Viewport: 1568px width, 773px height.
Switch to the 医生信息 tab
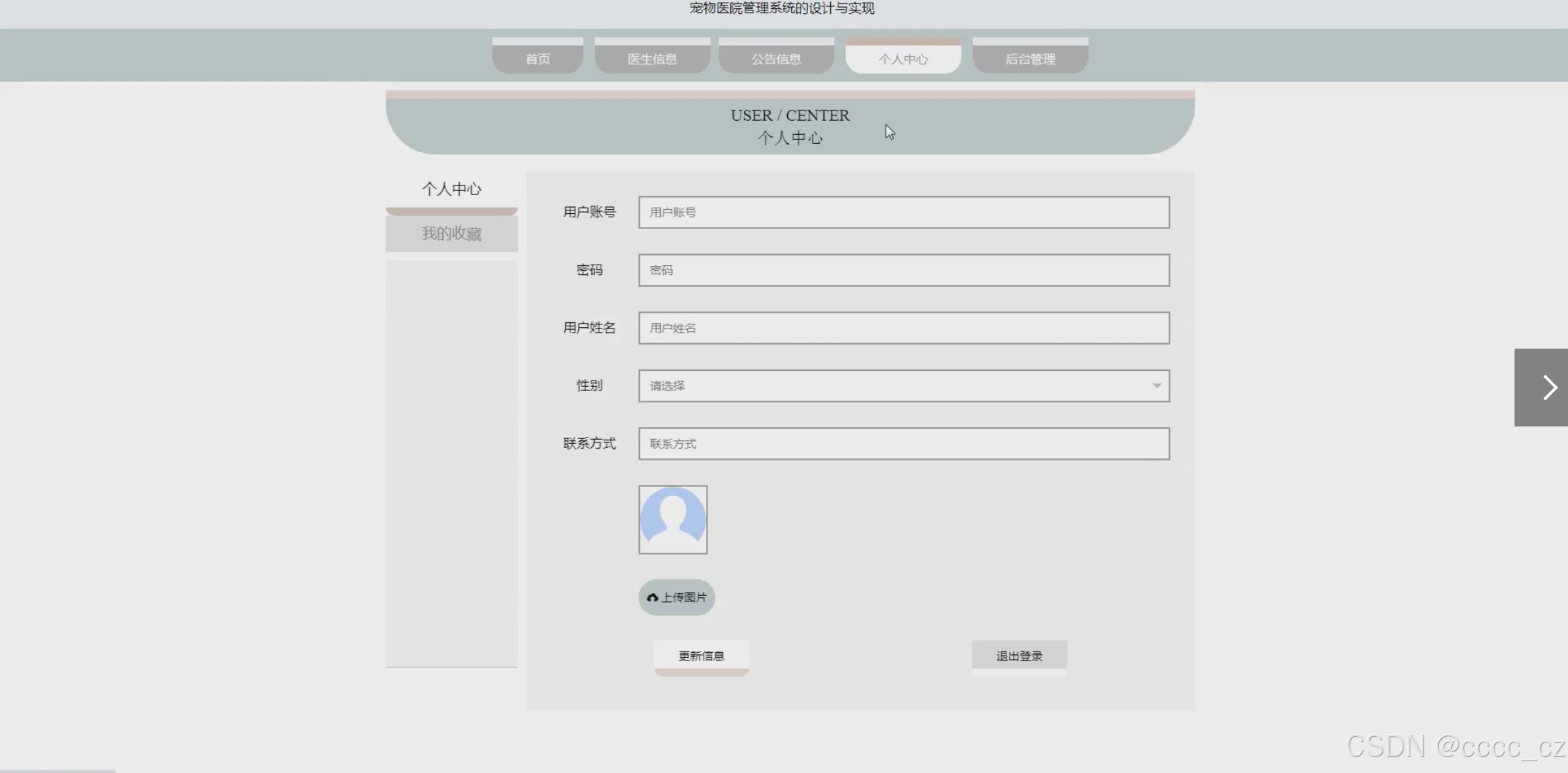[652, 59]
